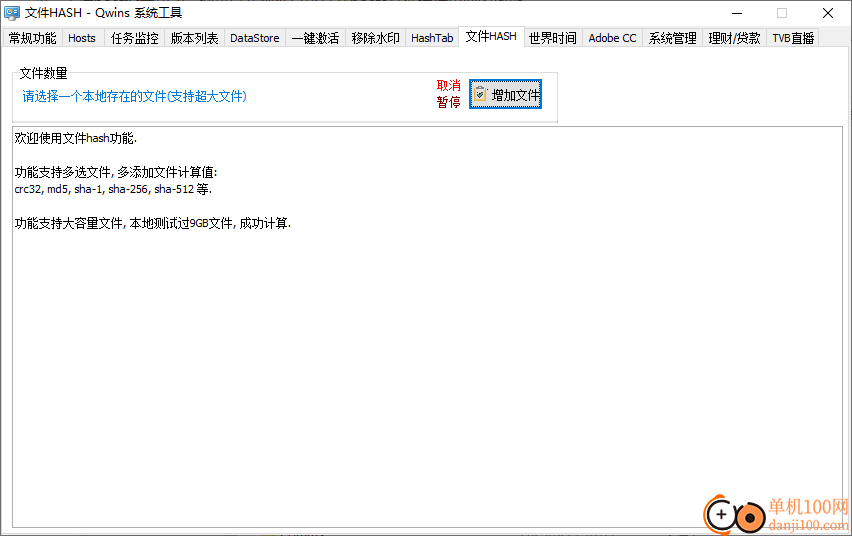Select the 版本列表 tab

(x=194, y=38)
